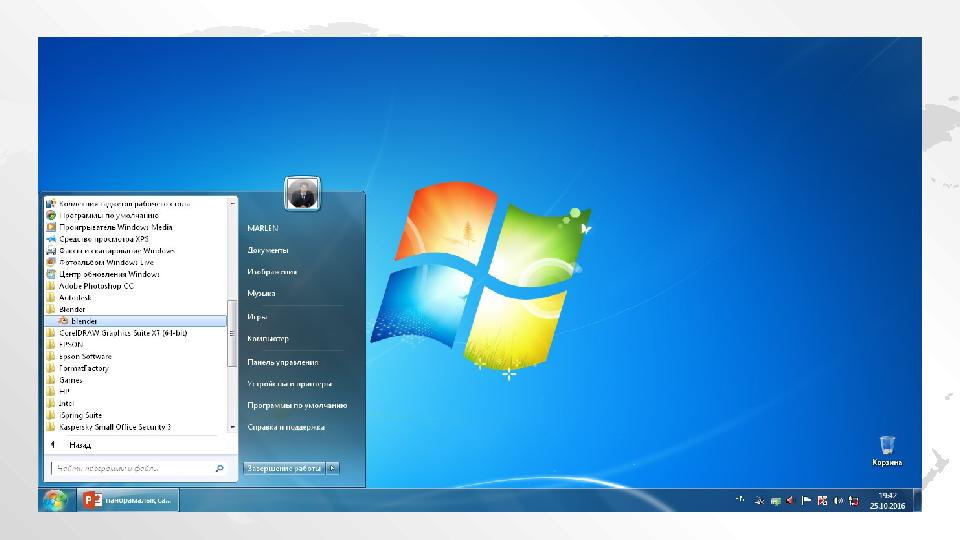Viewport: 960px width, 540px height.
Task: Open Панель управления
Action: pos(282,362)
